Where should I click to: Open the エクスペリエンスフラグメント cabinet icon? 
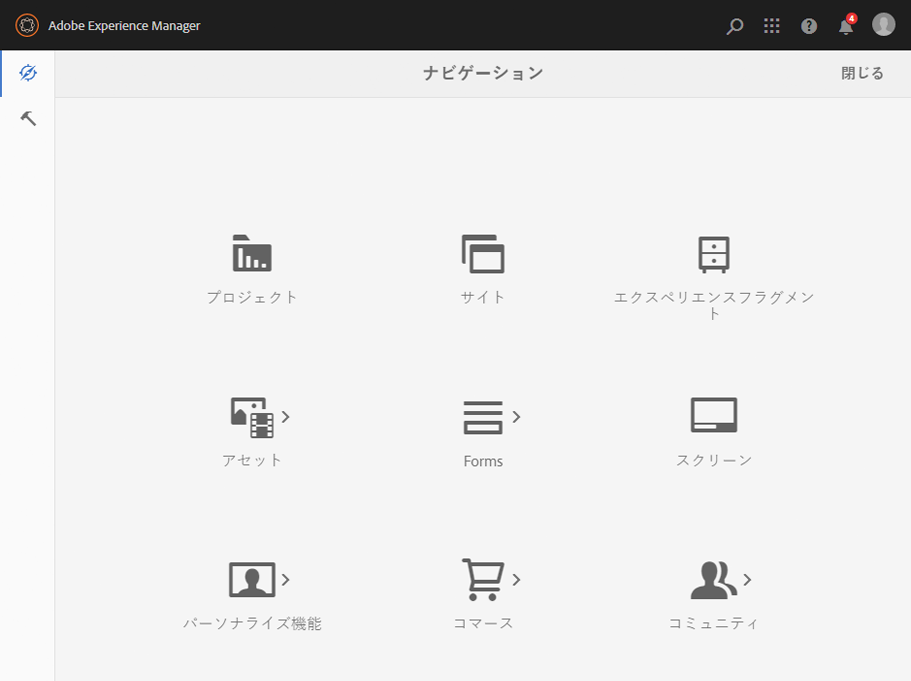[x=713, y=255]
